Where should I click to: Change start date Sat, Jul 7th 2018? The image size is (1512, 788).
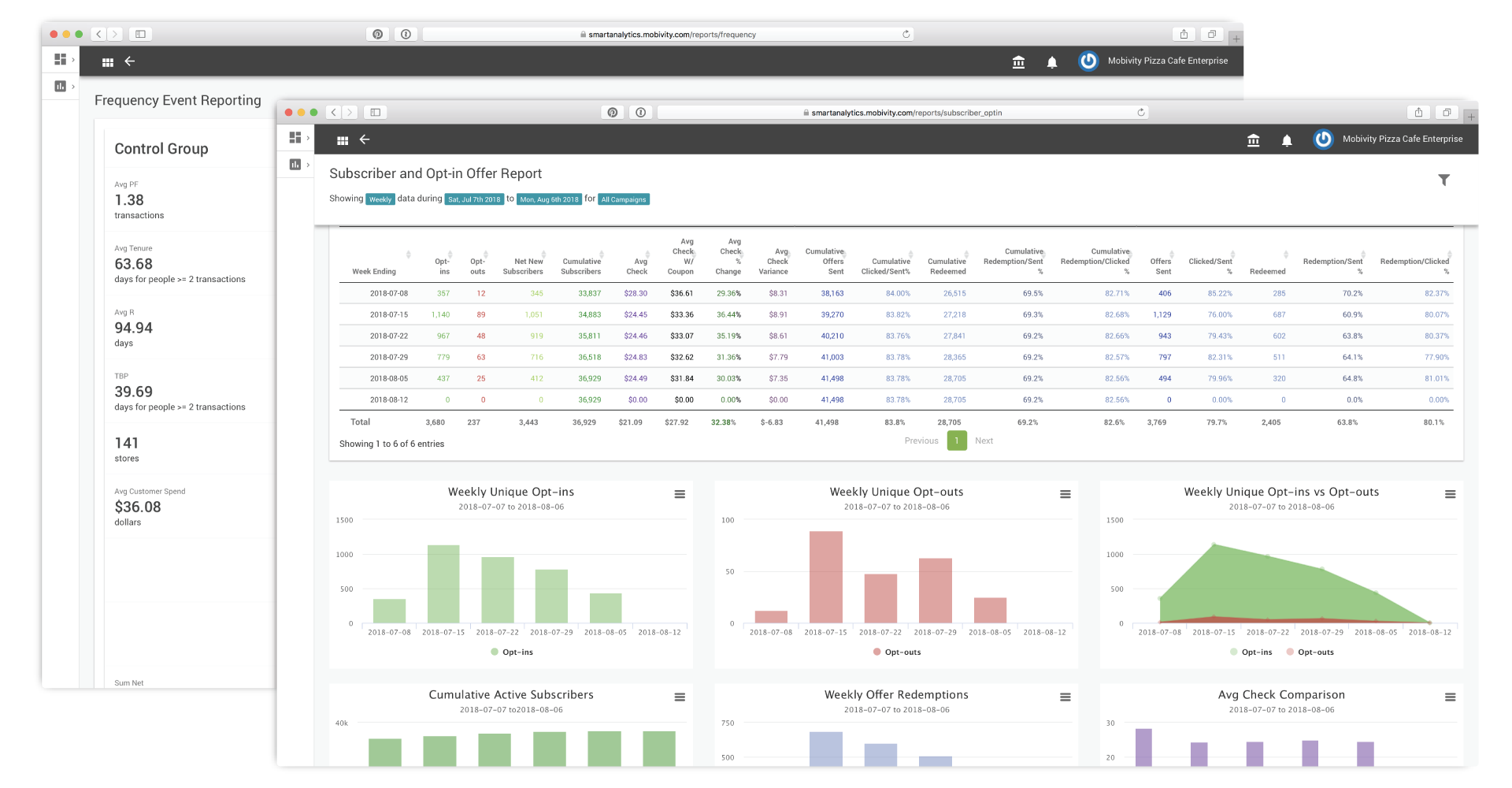[x=474, y=199]
